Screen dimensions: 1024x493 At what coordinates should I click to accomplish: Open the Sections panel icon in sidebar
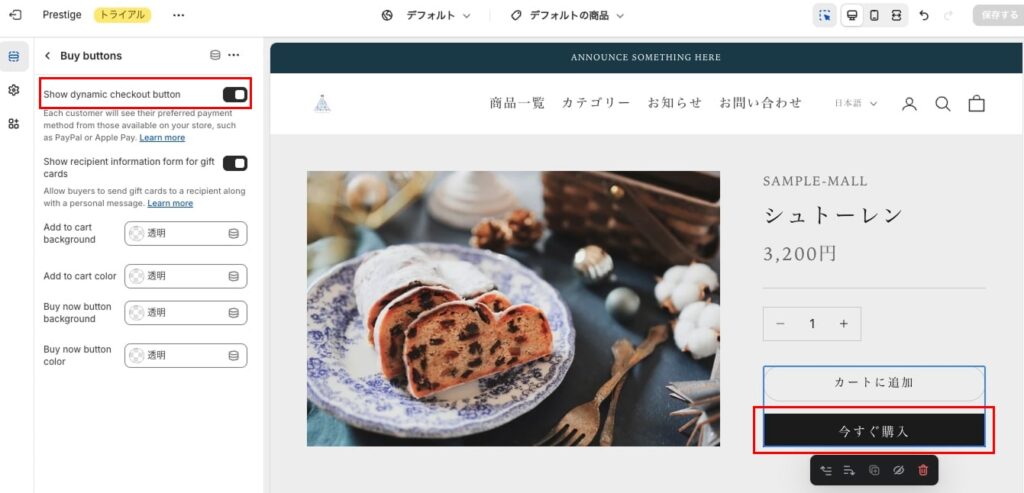14,57
